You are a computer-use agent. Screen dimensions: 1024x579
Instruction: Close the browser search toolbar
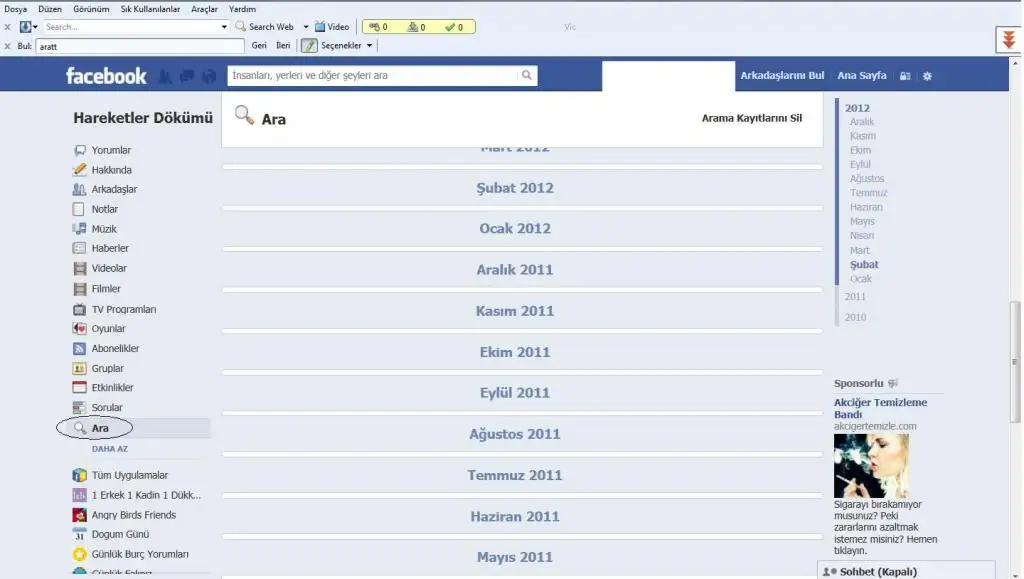click(8, 27)
